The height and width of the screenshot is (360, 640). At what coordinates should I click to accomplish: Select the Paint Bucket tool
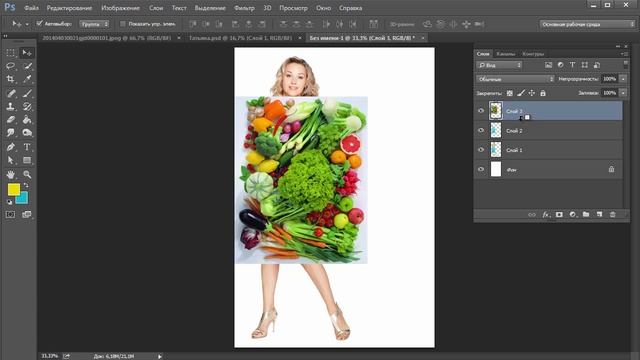click(27, 120)
